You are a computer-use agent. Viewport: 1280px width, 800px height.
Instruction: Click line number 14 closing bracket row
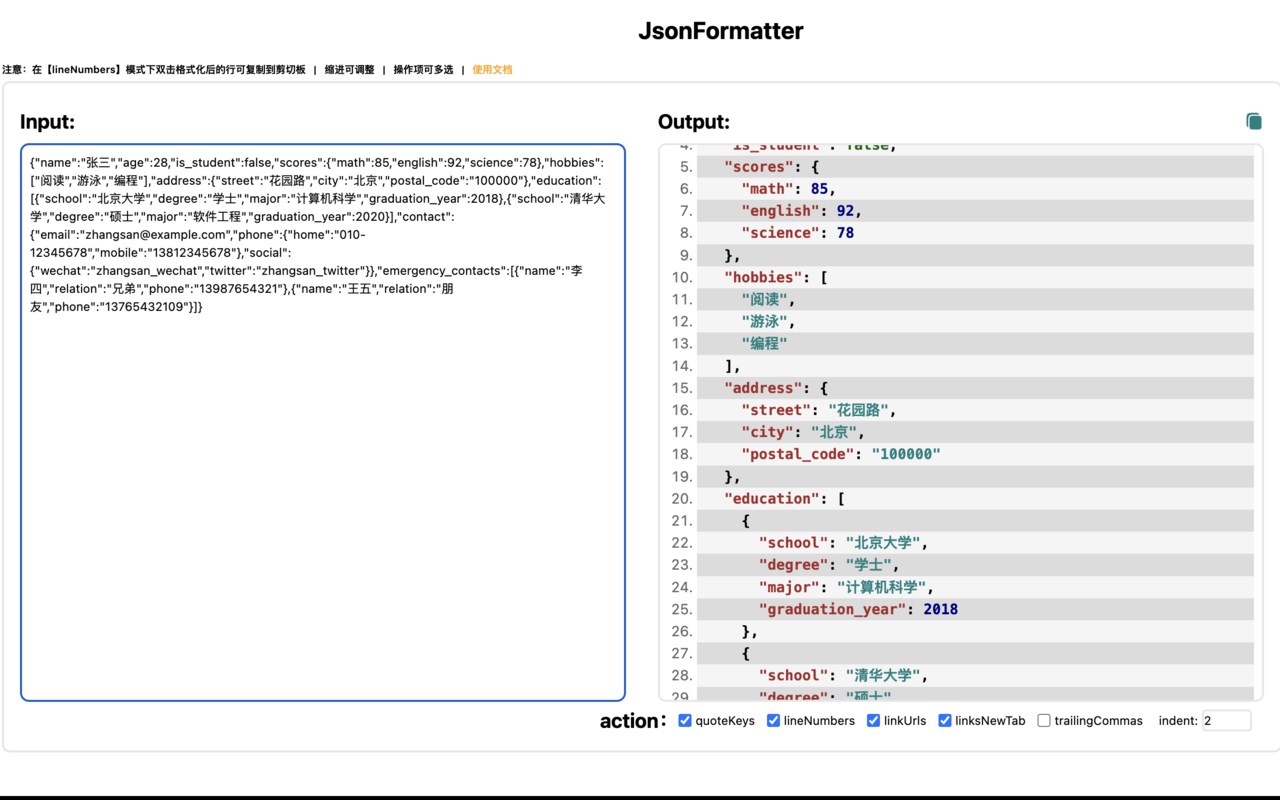click(x=975, y=365)
